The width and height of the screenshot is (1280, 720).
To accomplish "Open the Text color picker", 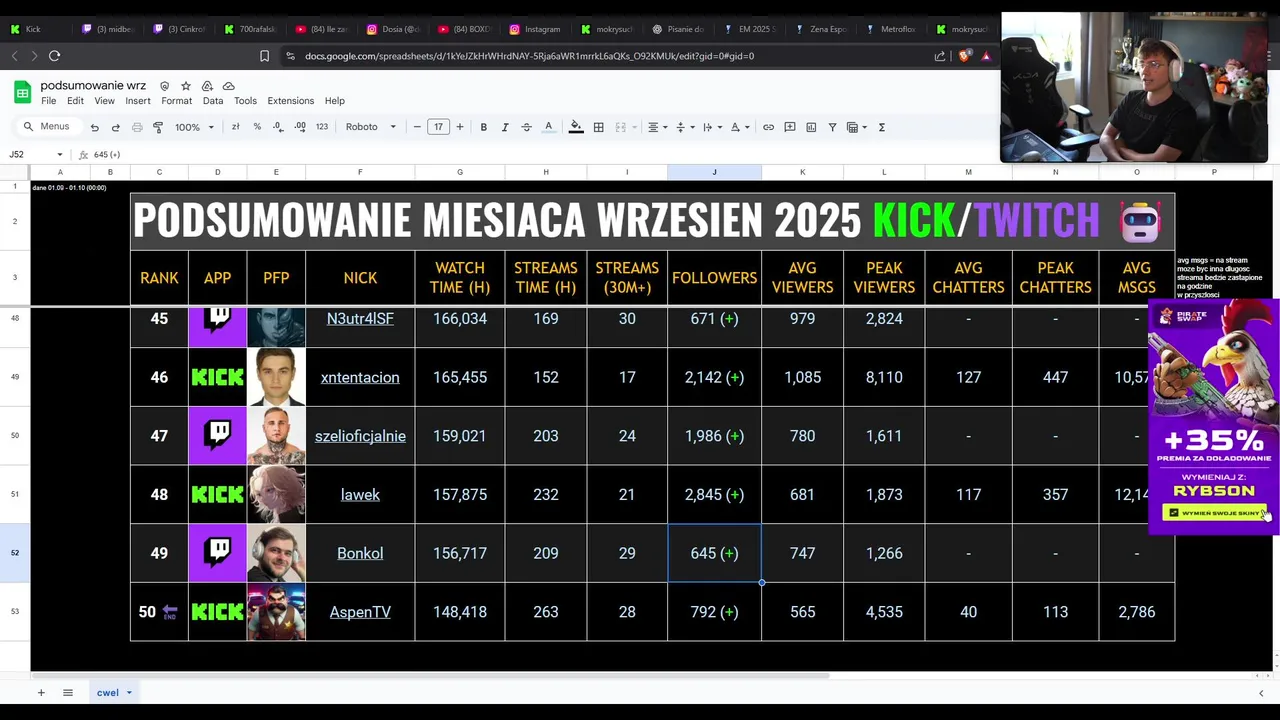I will (x=548, y=127).
